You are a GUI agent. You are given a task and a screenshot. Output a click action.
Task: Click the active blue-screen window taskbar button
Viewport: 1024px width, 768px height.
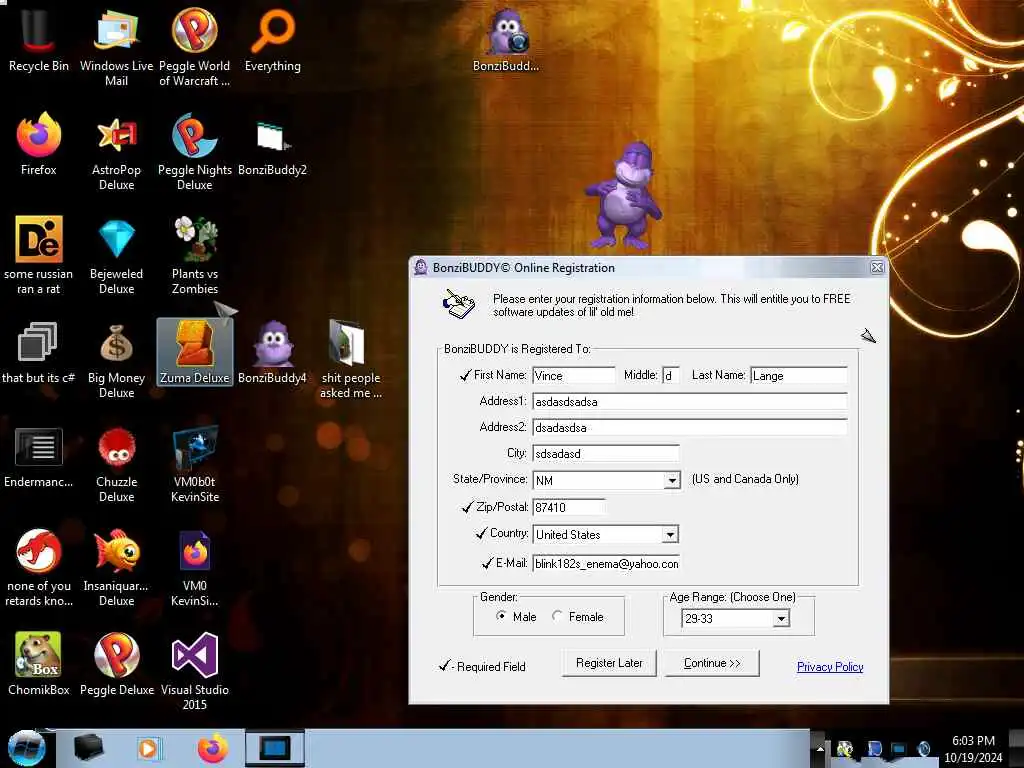(275, 748)
